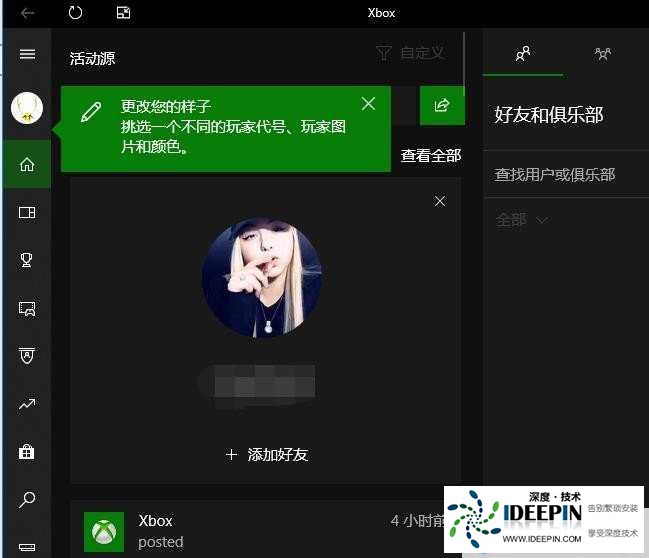Click the 查找用户或俱乐部 search field
Image resolution: width=649 pixels, height=558 pixels.
567,175
